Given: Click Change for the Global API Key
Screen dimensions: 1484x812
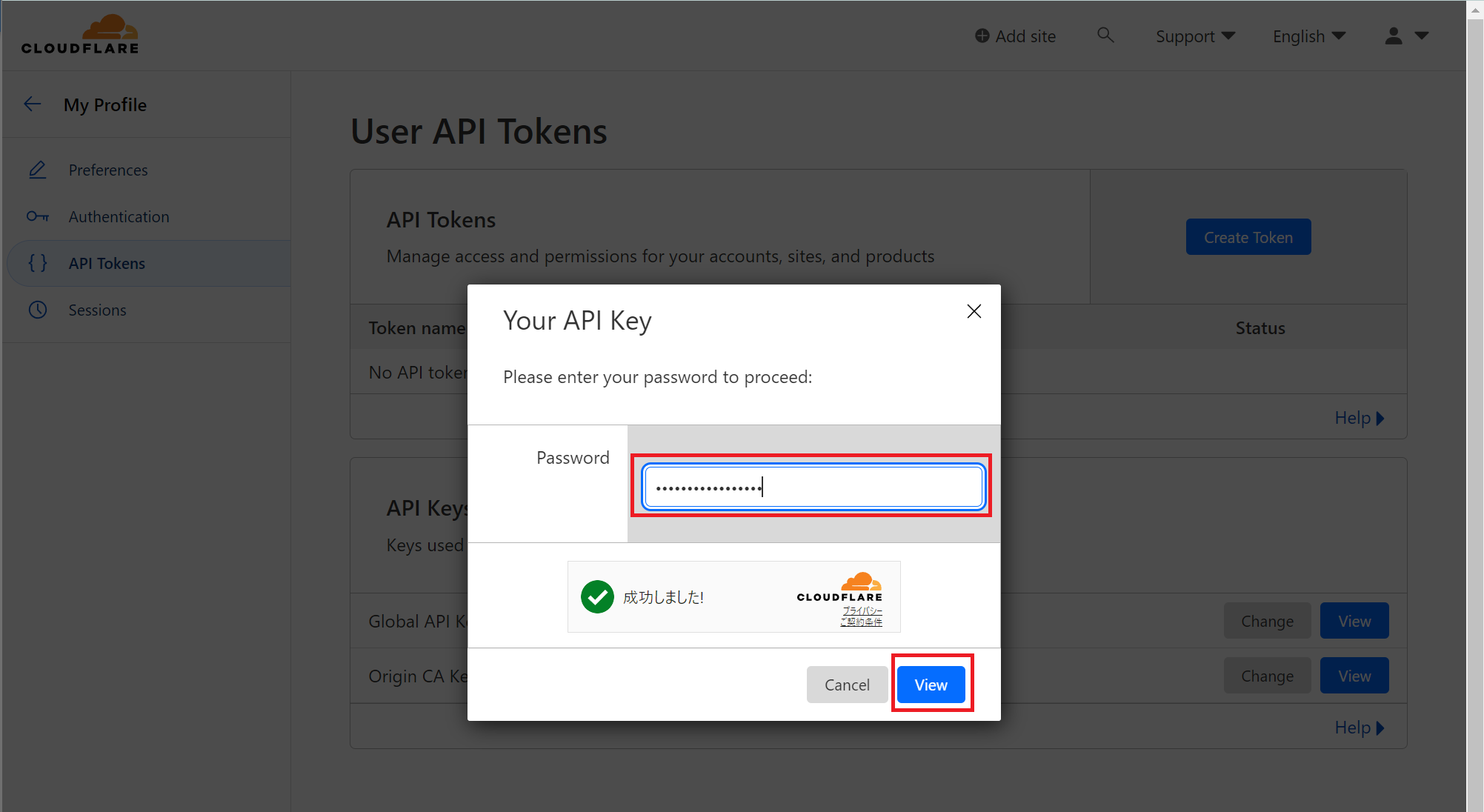Looking at the screenshot, I should (1267, 620).
